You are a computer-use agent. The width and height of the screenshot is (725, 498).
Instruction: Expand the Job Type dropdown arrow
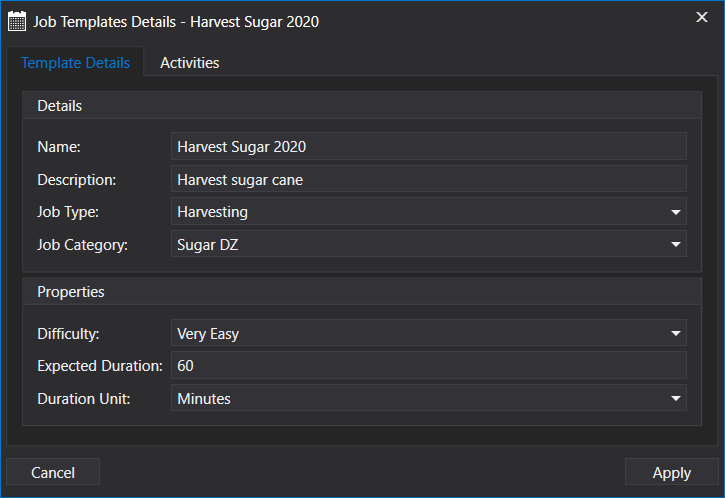pos(677,212)
